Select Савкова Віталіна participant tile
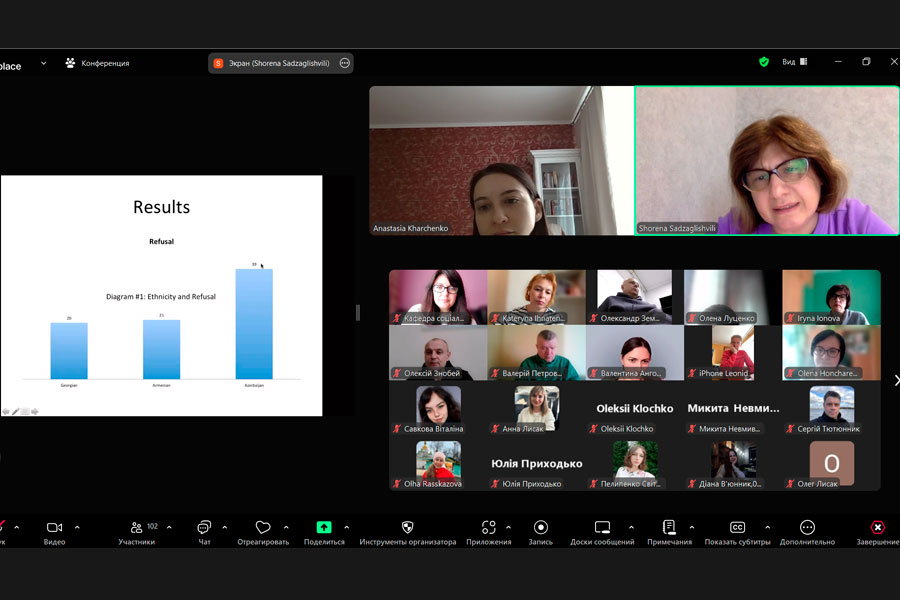 pos(438,408)
